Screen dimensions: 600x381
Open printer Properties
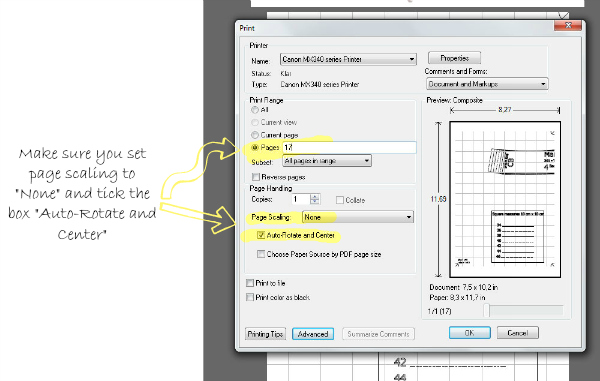(x=454, y=59)
